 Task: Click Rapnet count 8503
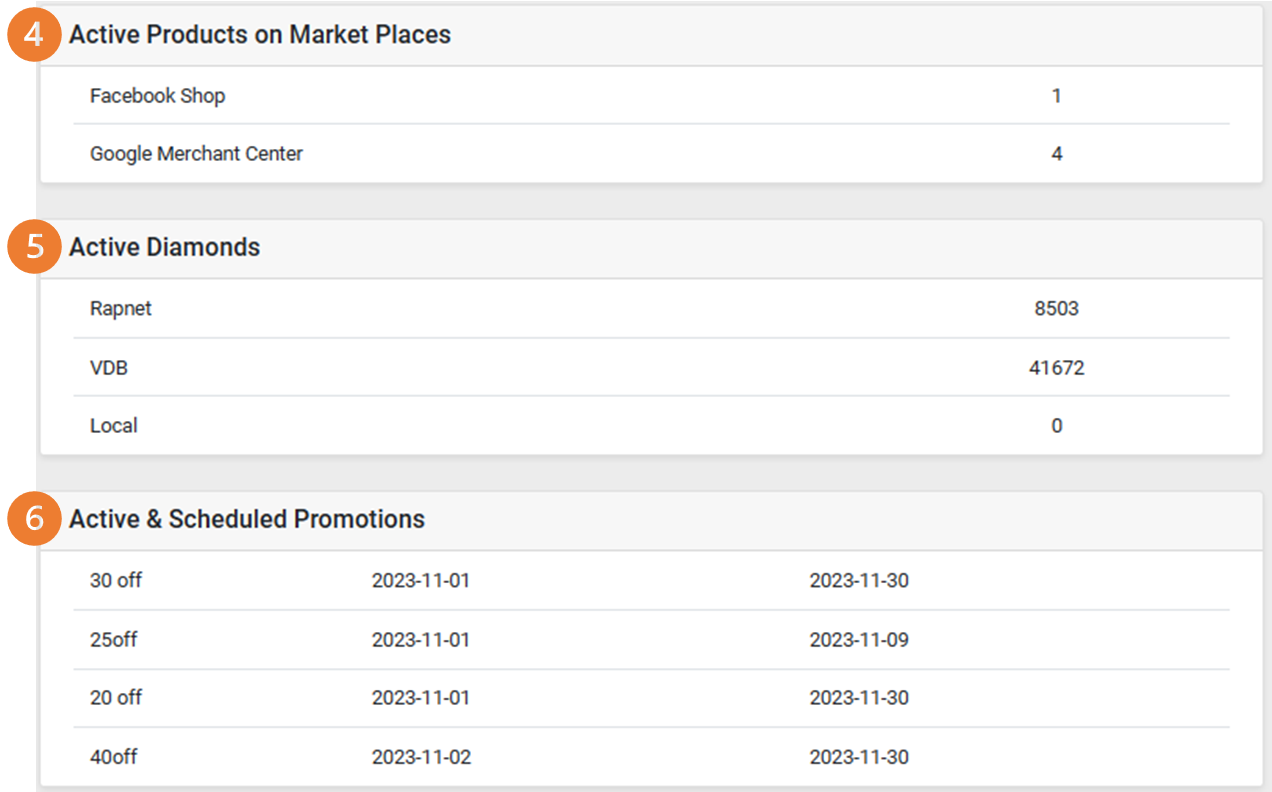[x=1057, y=309]
